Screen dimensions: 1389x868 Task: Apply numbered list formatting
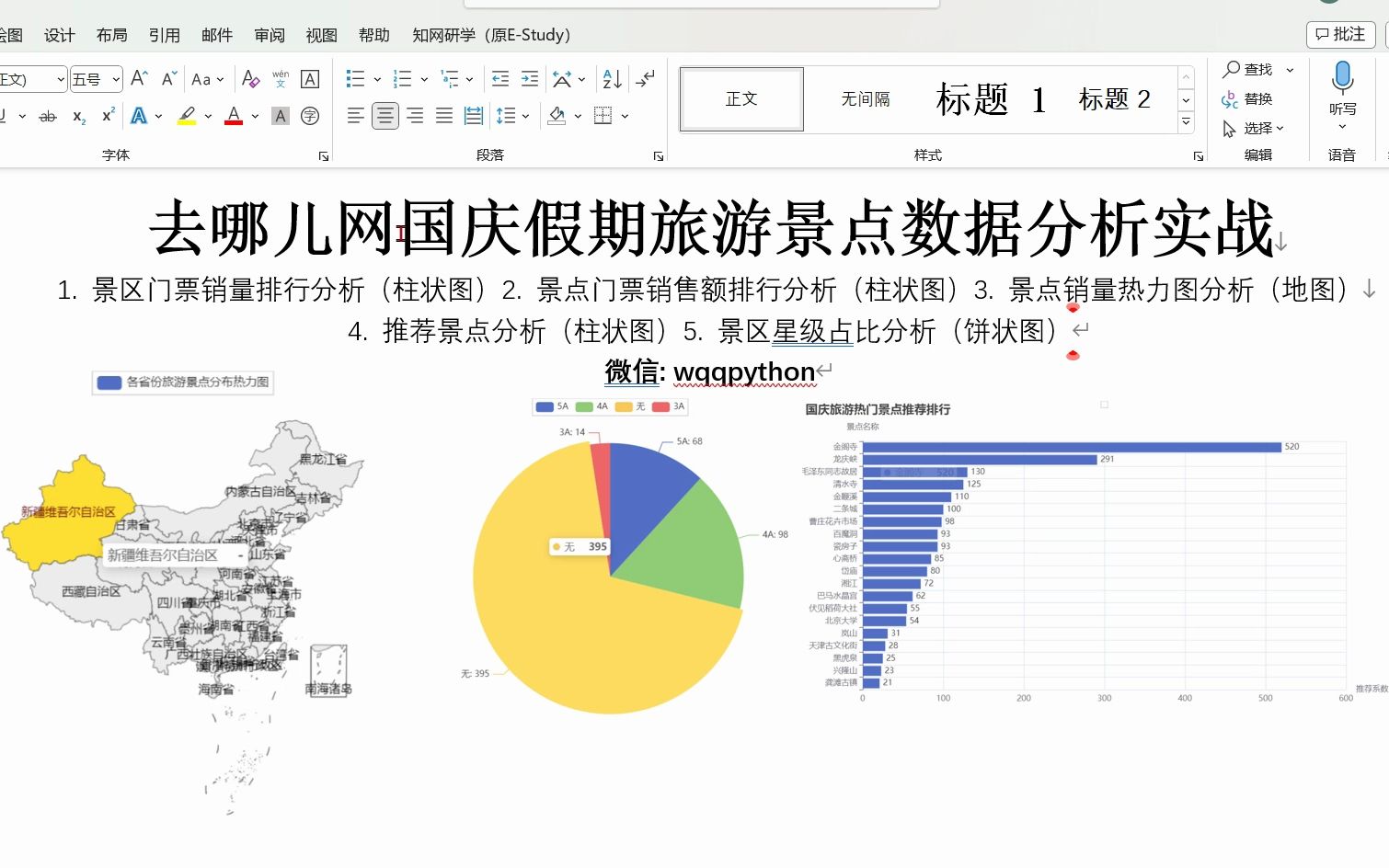coord(402,79)
